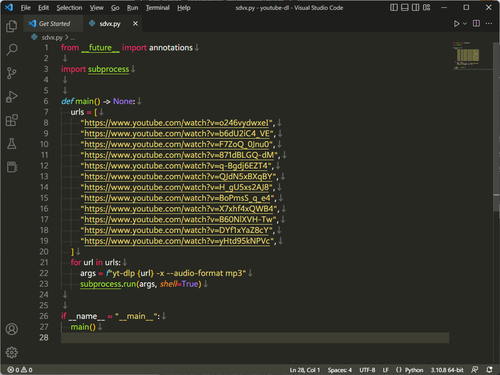This screenshot has height=375, width=500.
Task: Open errors and warnings status indicator
Action: pos(20,370)
